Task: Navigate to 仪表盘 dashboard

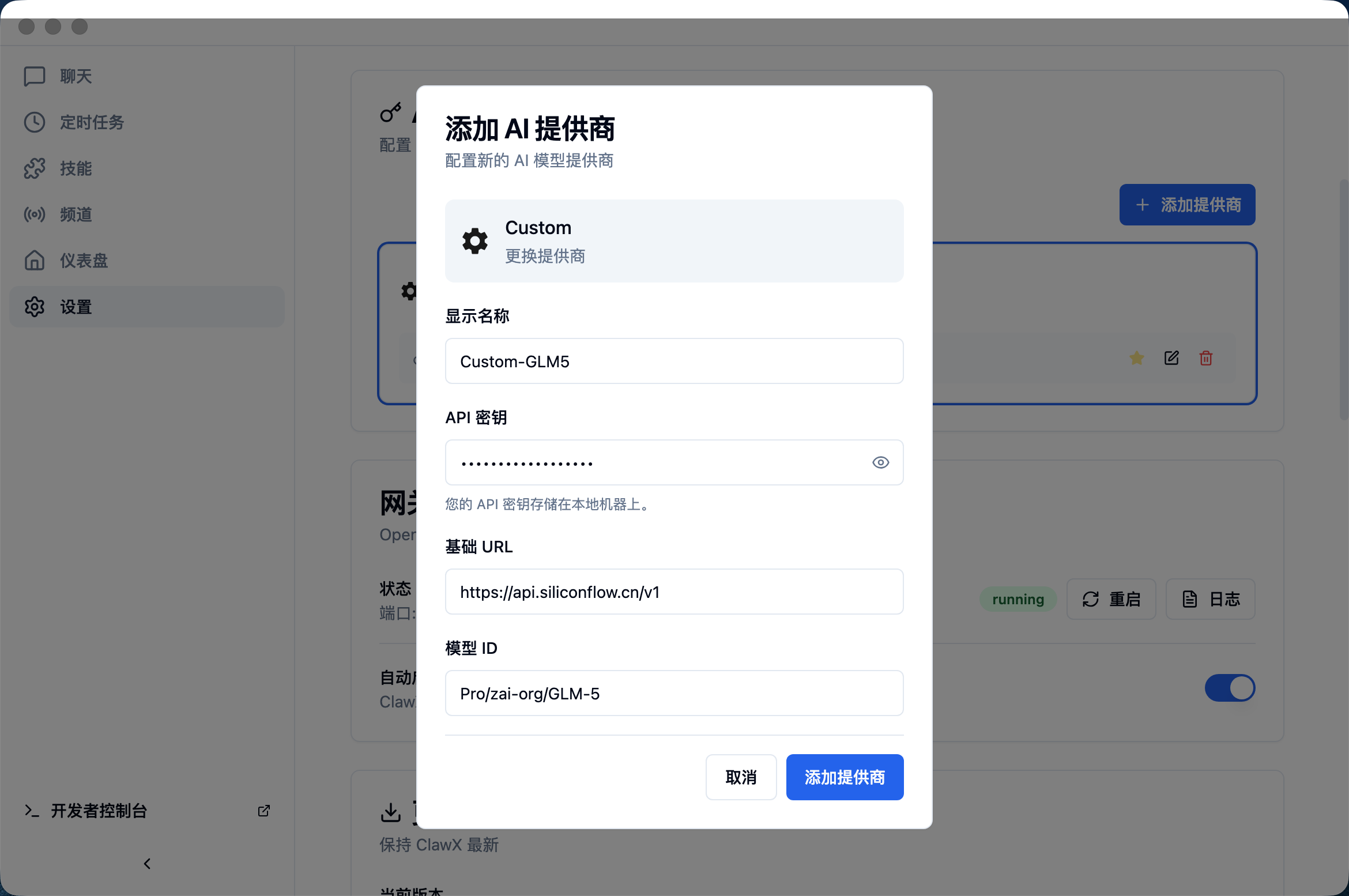Action: click(x=83, y=261)
